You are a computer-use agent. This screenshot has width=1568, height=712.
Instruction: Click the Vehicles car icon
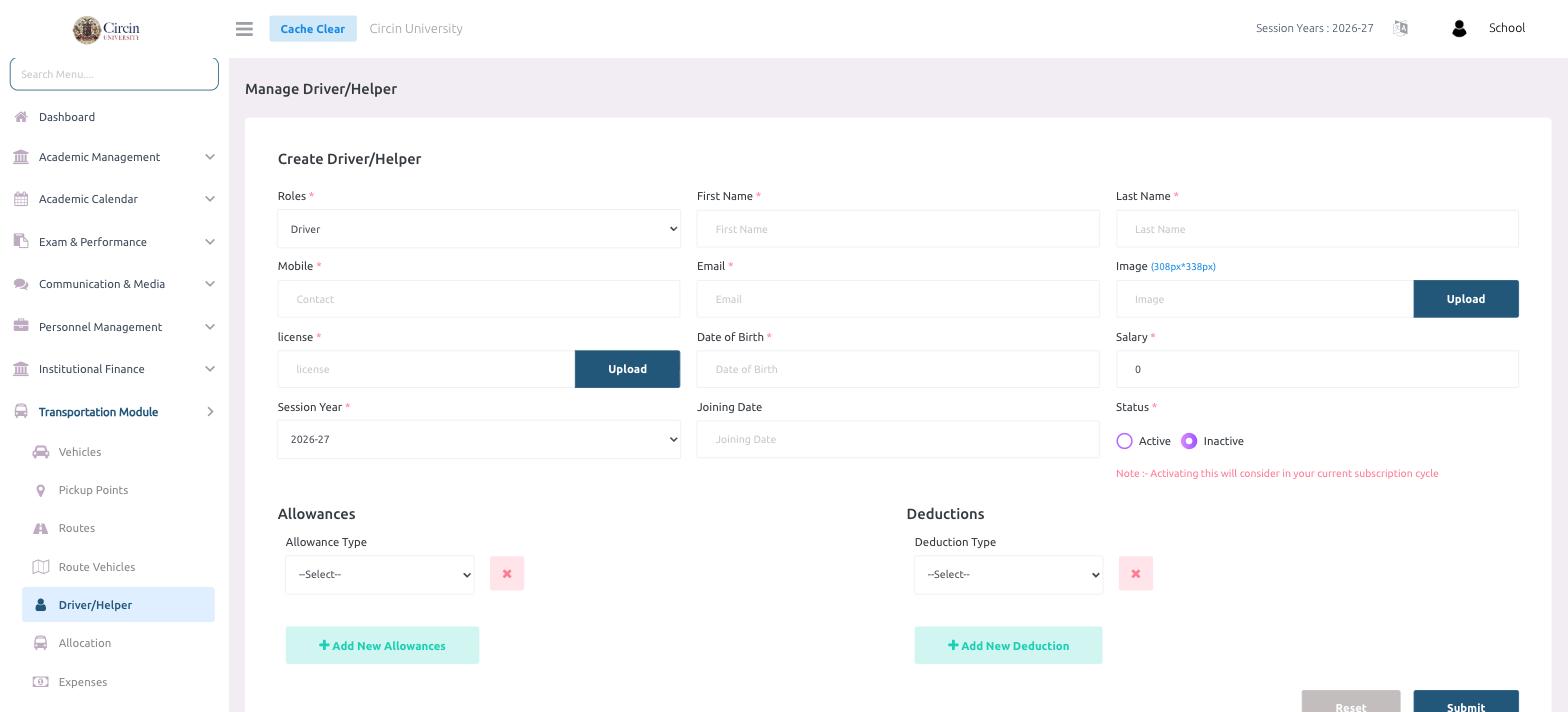point(41,452)
